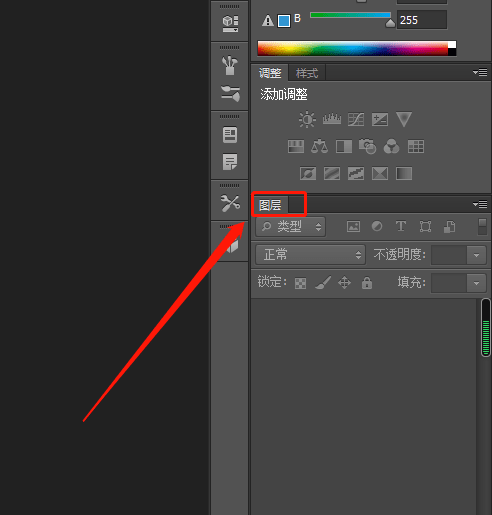The width and height of the screenshot is (492, 515).
Task: Add a Curves adjustment
Action: pos(356,119)
